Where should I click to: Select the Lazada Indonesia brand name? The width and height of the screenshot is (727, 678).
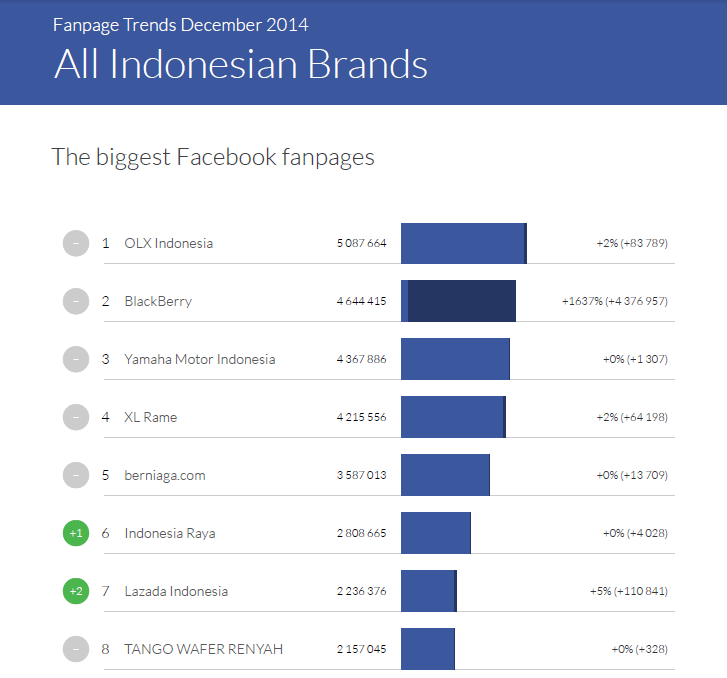tap(176, 591)
